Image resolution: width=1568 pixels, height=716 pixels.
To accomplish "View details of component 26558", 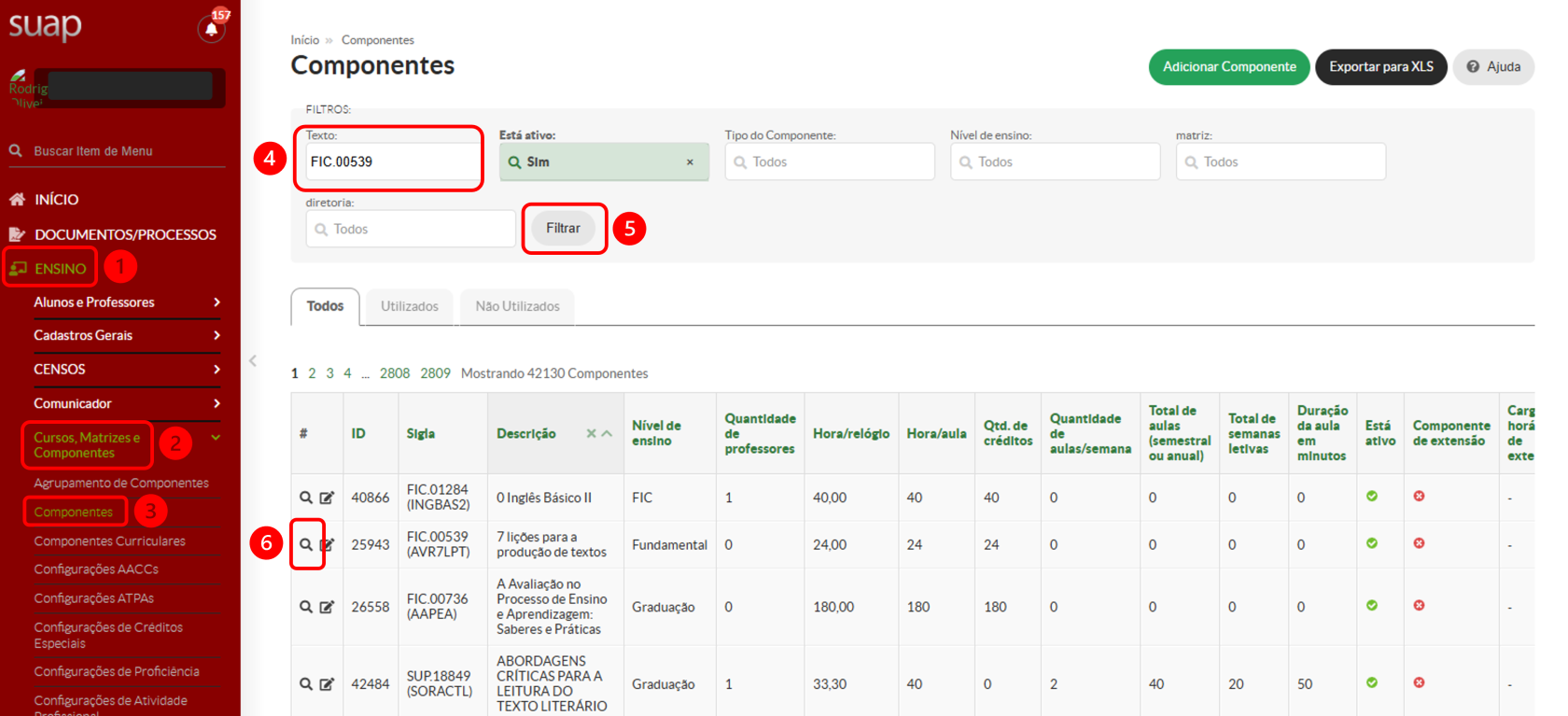I will 305,607.
